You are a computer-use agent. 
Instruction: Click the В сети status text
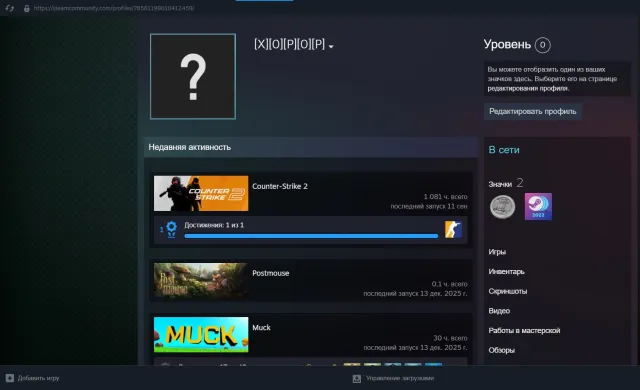pos(504,150)
